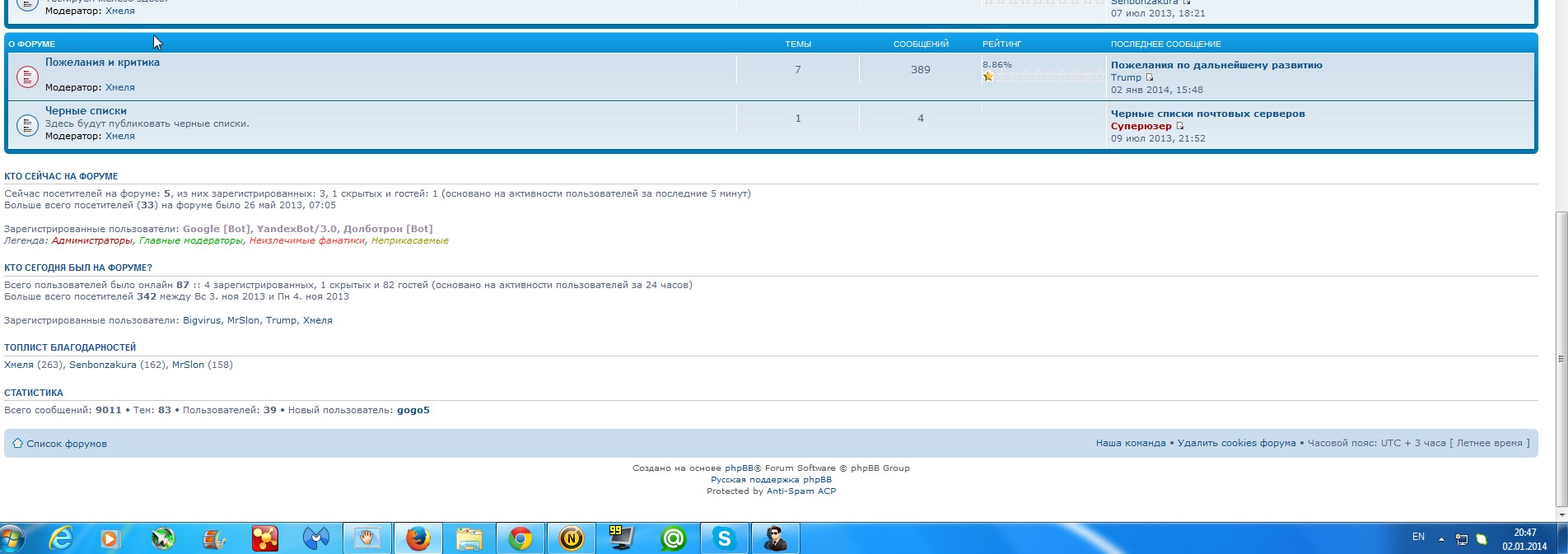Open topic Черные списки почтовых серверов
1568x554 pixels.
pyautogui.click(x=1207, y=114)
